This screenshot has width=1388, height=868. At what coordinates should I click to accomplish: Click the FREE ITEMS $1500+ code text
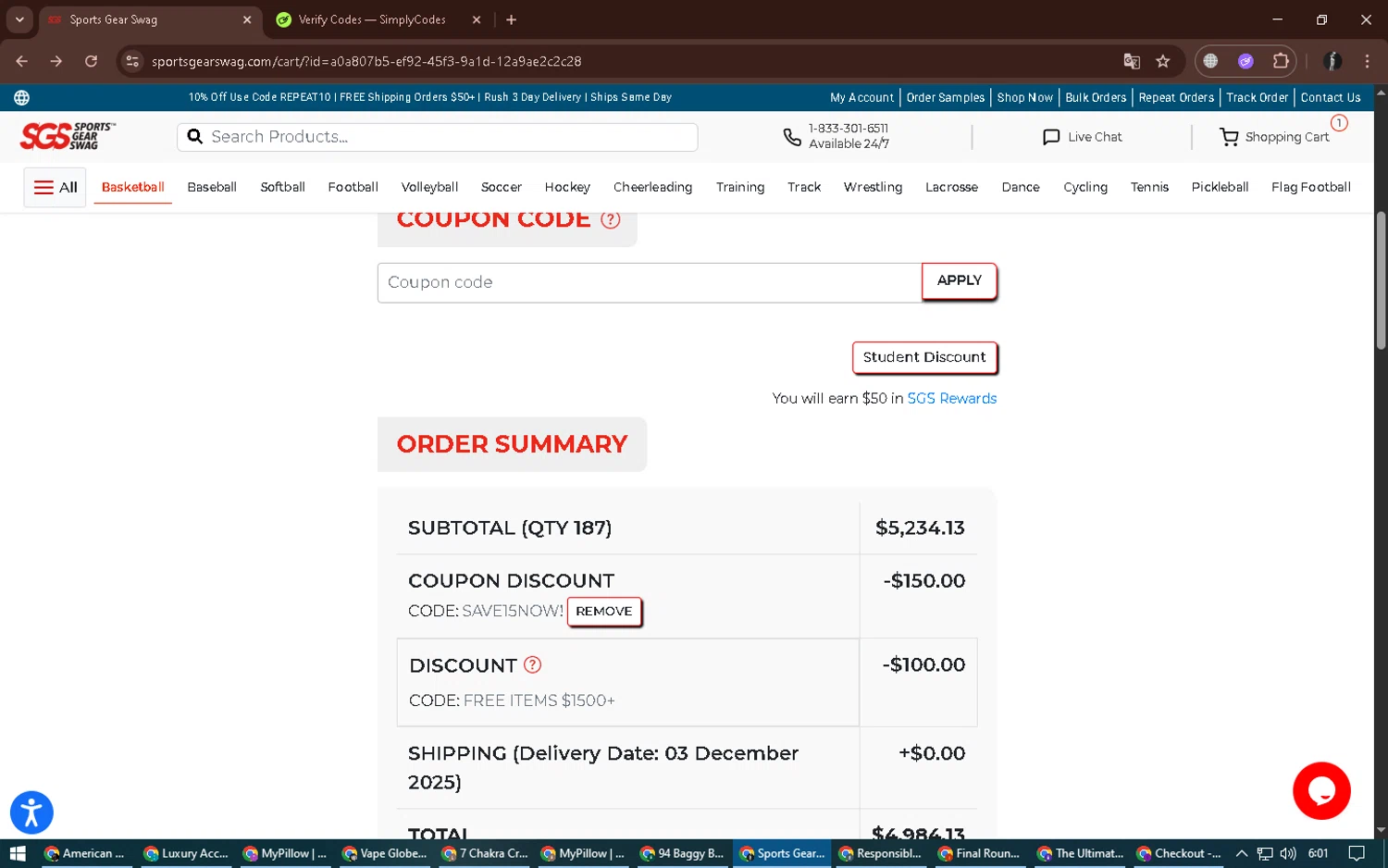[x=539, y=701]
